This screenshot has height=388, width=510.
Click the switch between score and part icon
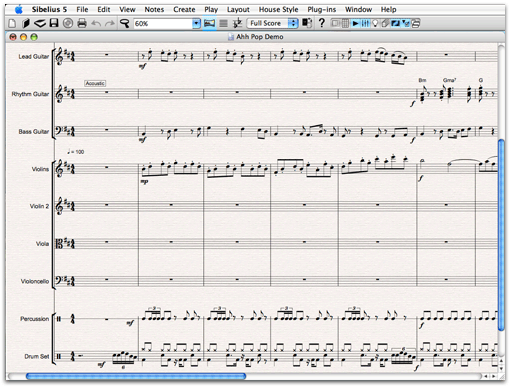[x=307, y=23]
